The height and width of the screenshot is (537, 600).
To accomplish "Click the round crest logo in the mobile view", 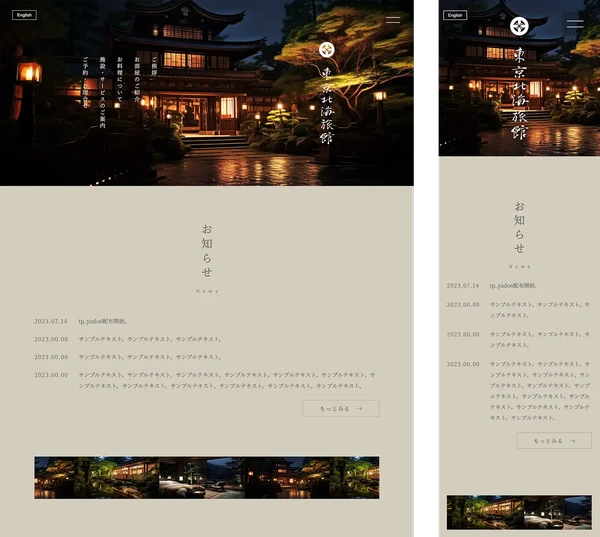I will 519,26.
